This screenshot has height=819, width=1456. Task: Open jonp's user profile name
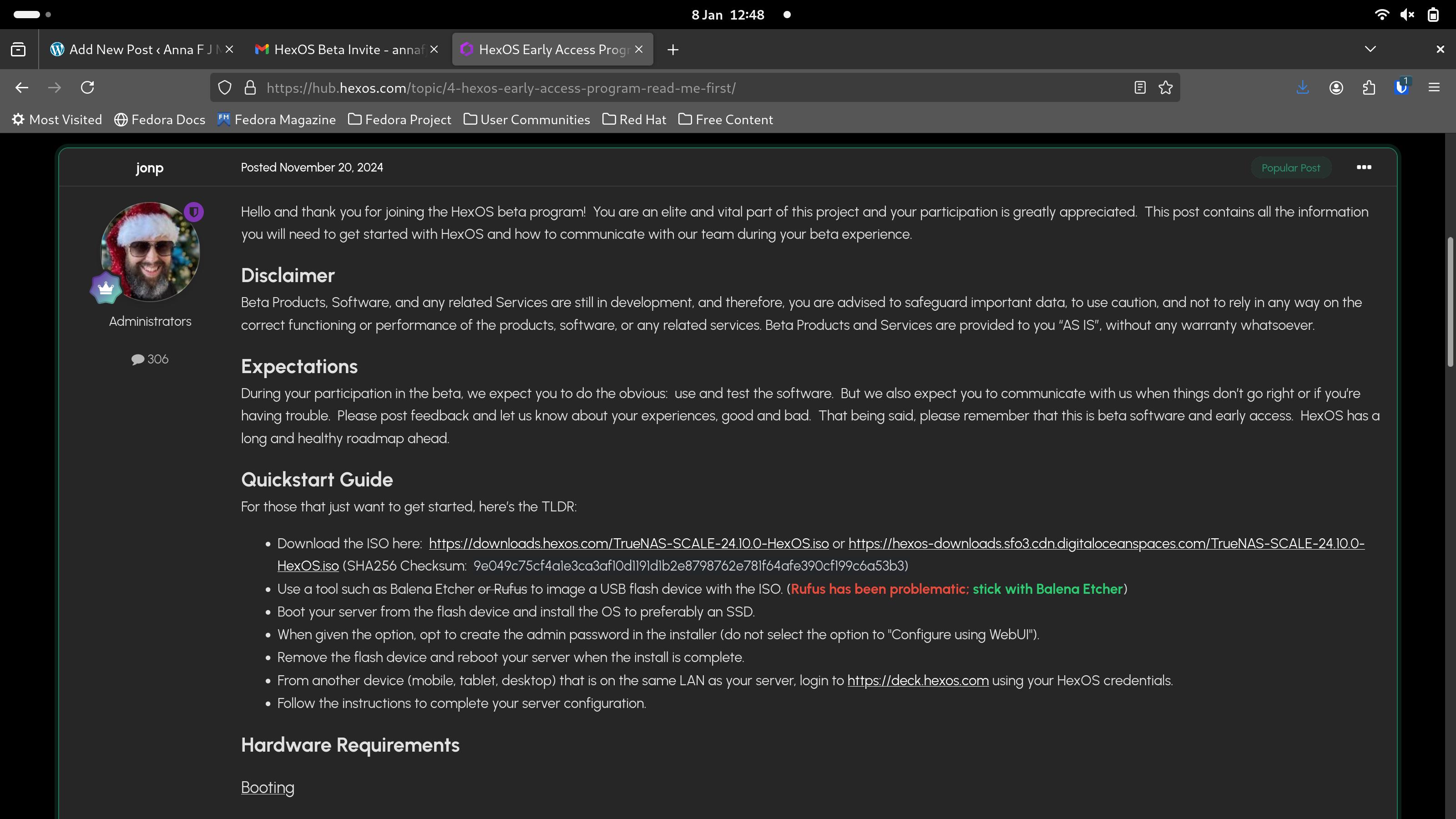coord(150,168)
